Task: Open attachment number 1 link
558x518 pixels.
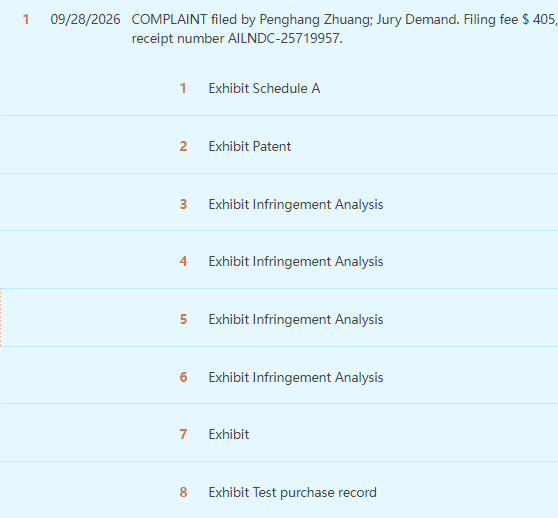Action: pos(183,88)
